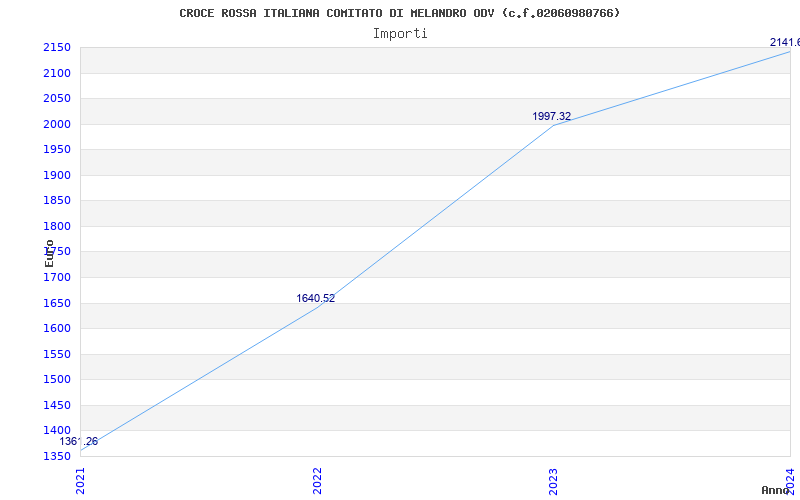
Task: Click the 'Importi' subtitle
Action: pos(400,34)
